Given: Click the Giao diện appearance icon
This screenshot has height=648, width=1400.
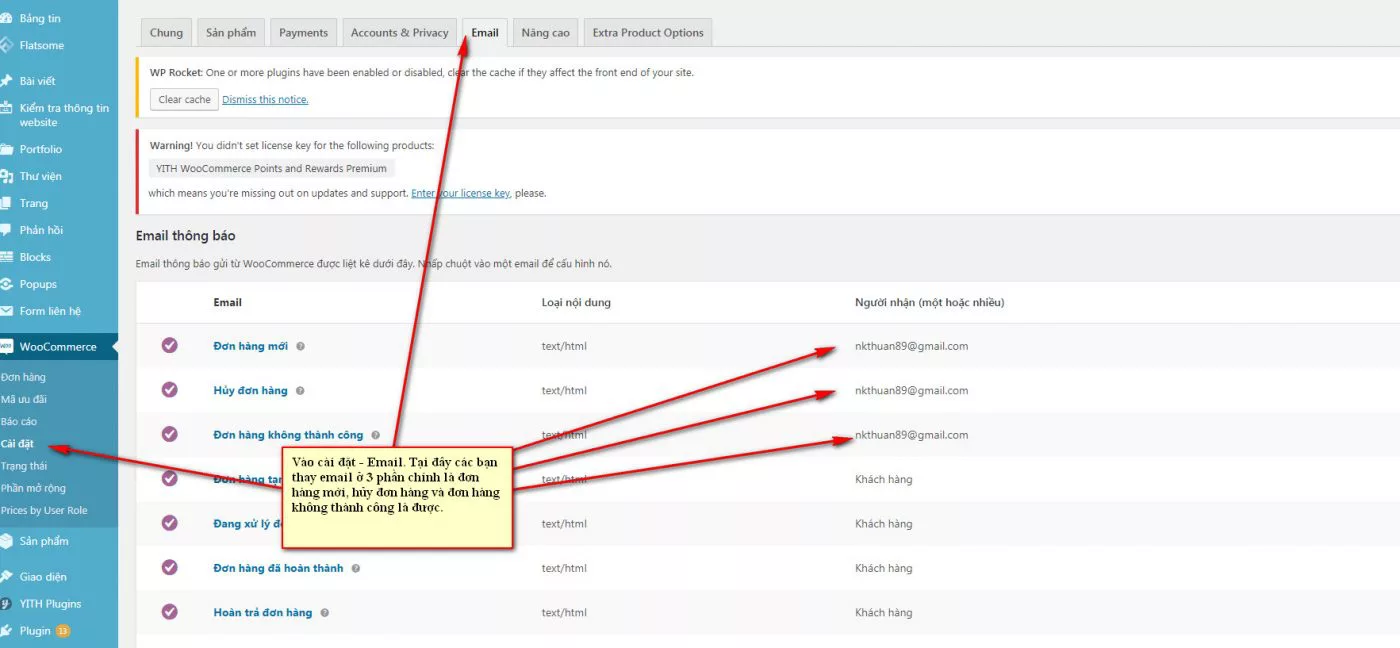Looking at the screenshot, I should point(10,576).
